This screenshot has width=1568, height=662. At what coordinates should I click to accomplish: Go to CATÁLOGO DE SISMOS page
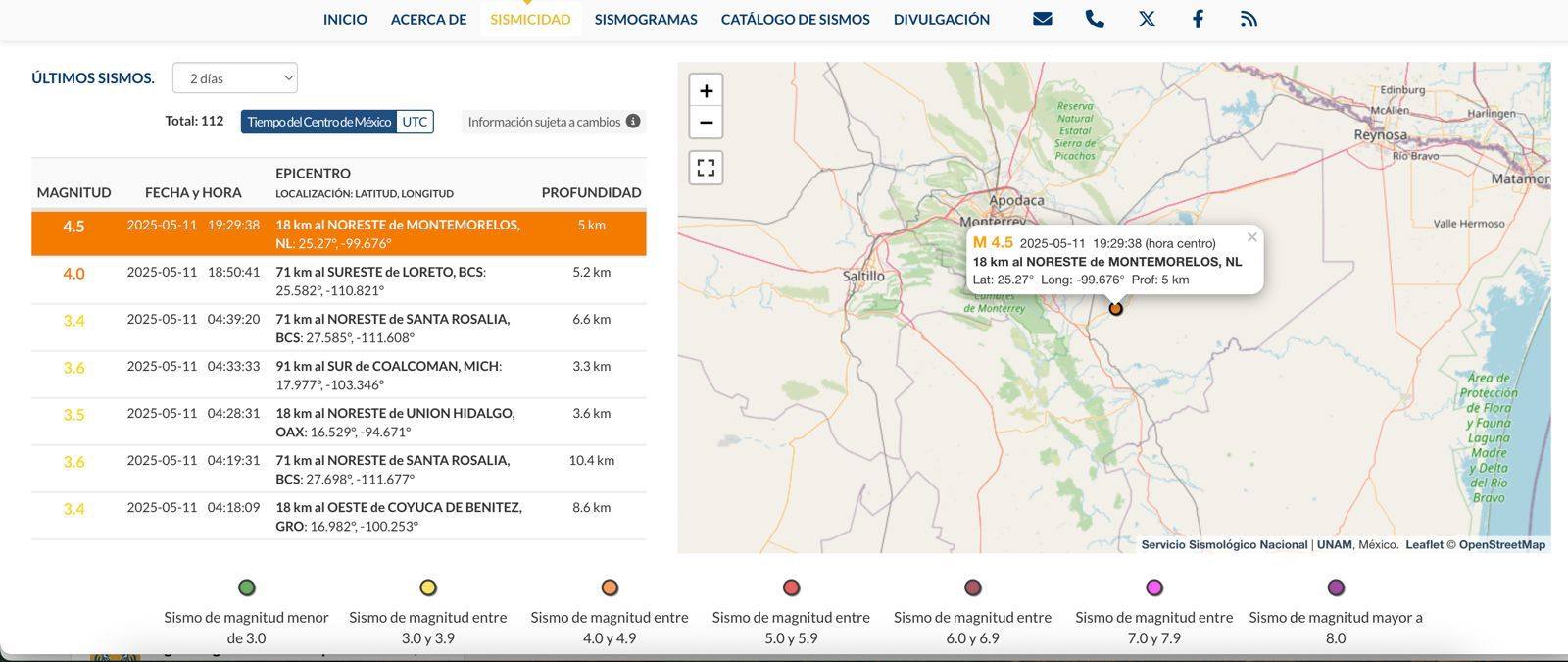(x=795, y=19)
